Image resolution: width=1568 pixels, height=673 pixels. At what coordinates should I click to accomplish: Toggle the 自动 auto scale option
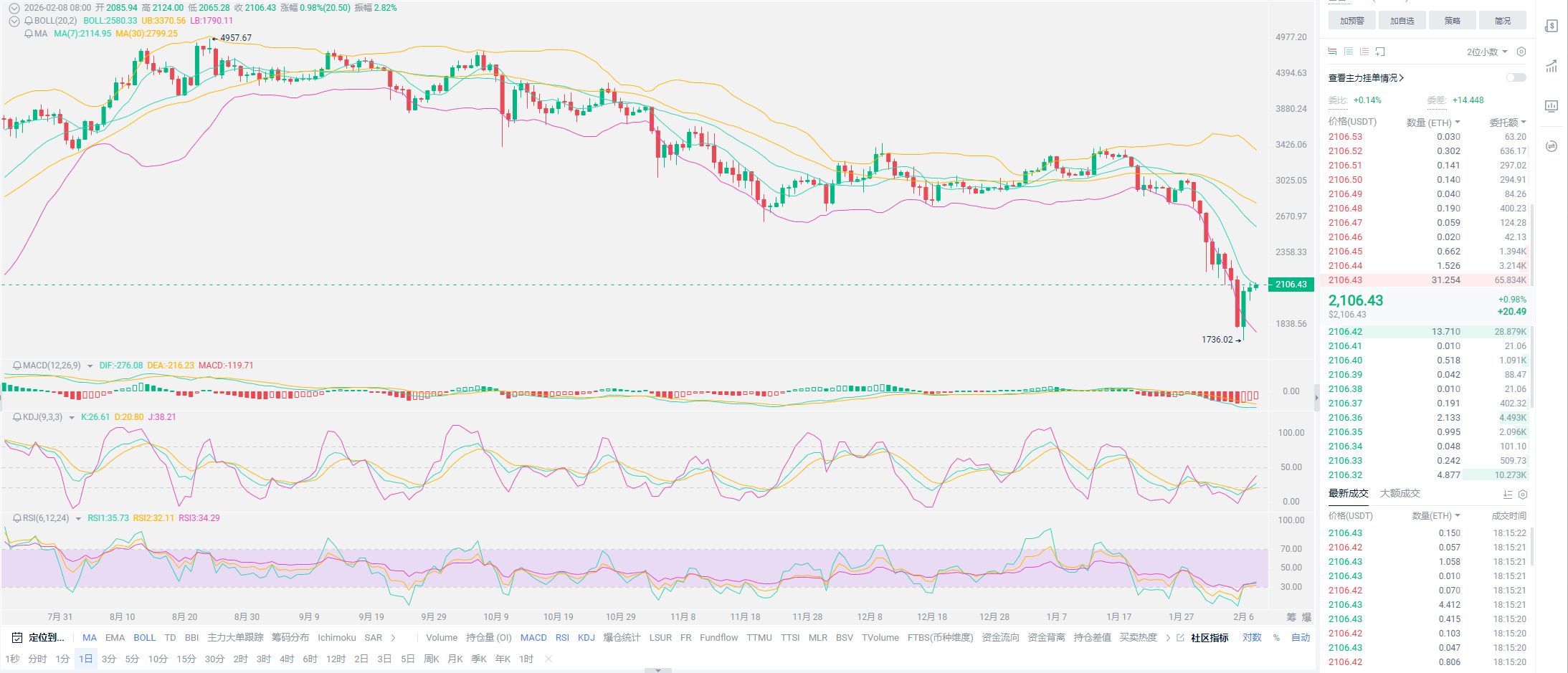1300,637
